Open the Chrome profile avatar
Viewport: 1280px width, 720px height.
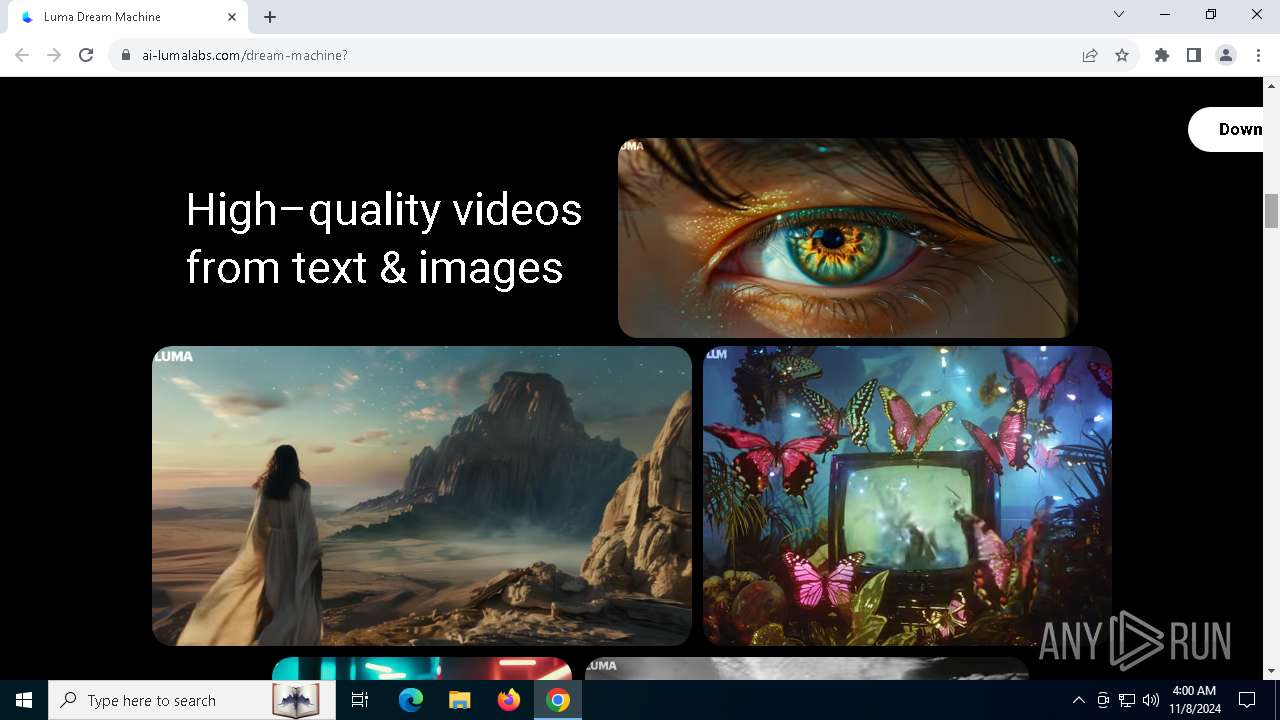(1226, 55)
